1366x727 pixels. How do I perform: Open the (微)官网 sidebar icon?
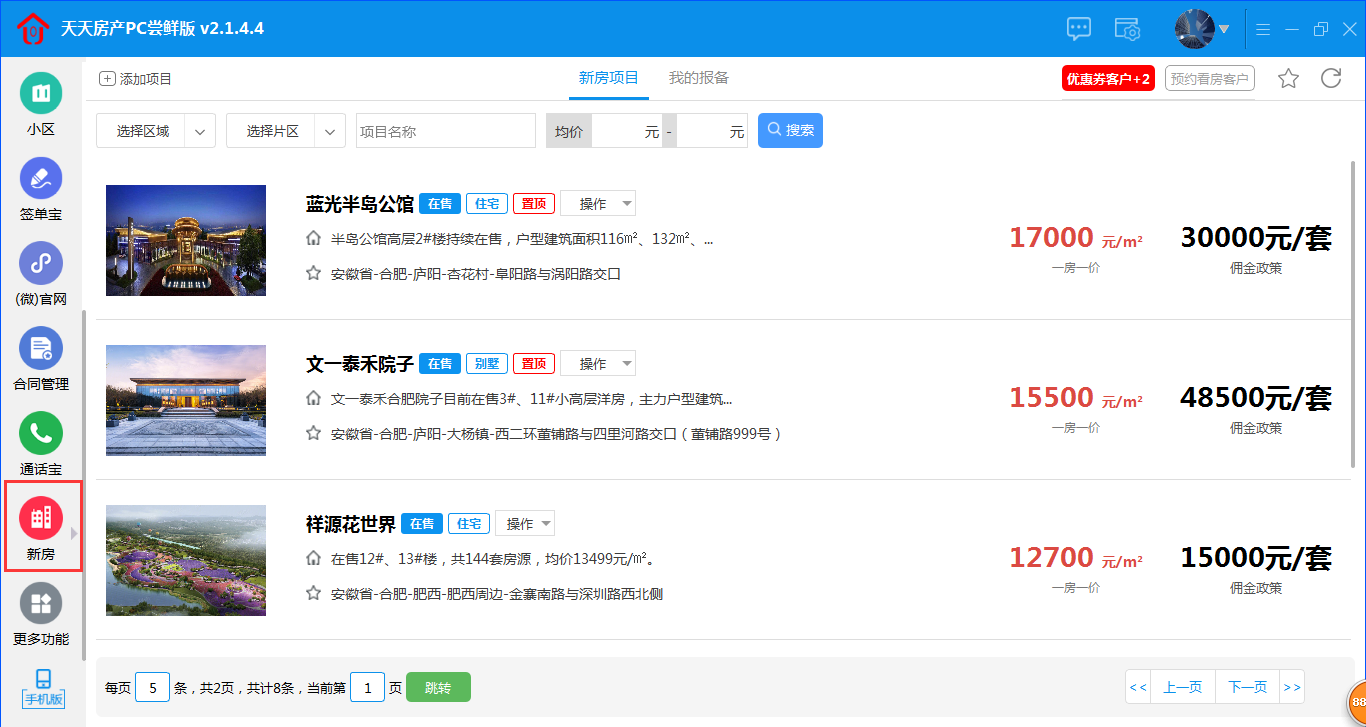(x=41, y=264)
